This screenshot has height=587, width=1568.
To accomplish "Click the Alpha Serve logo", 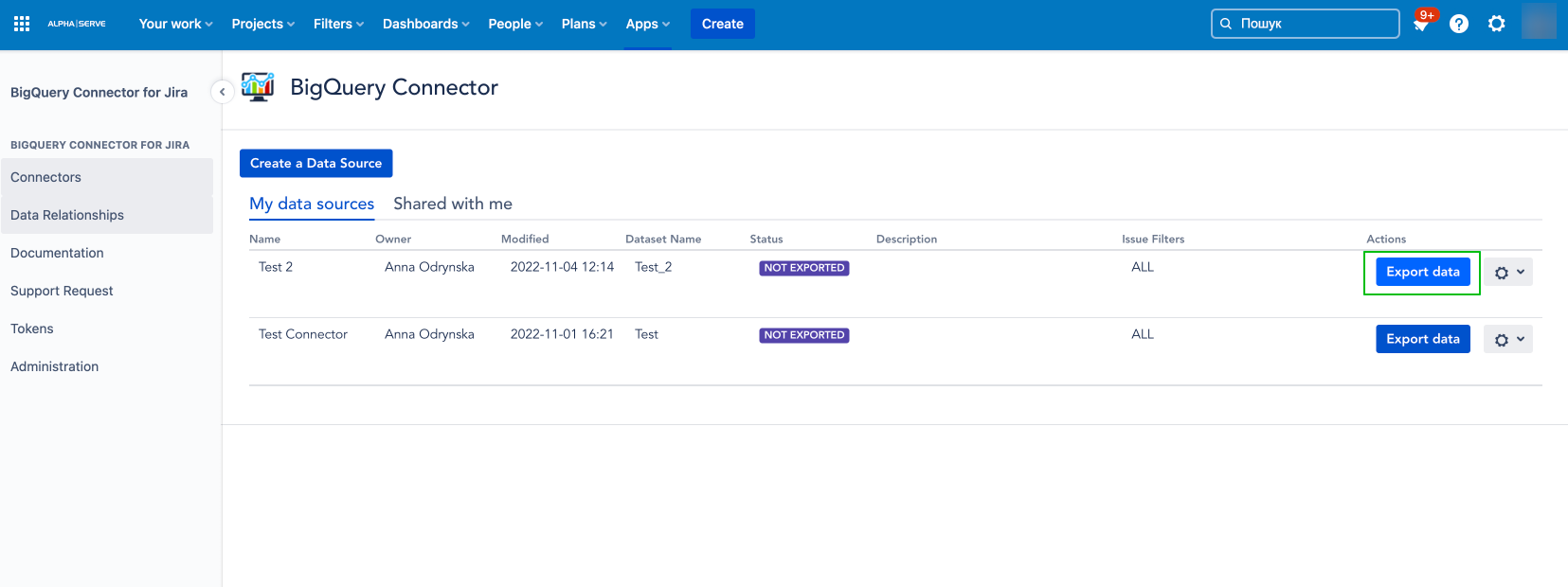I will (x=77, y=24).
